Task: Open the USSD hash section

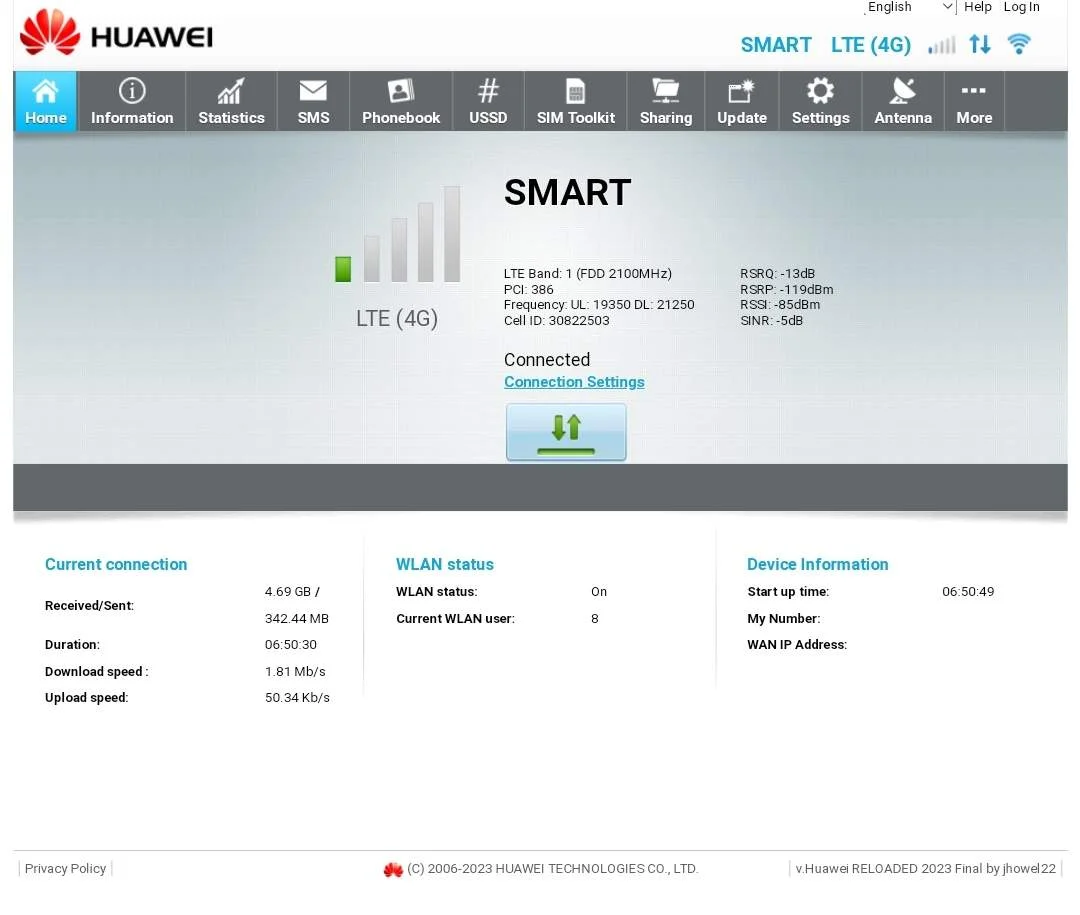Action: 488,101
